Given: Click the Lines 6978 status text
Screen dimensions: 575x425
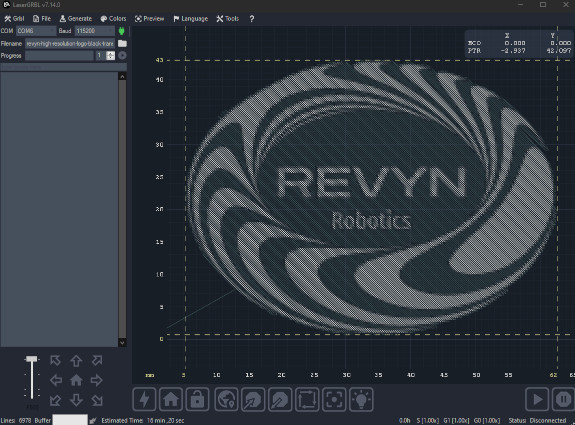Looking at the screenshot, I should click(x=16, y=421).
